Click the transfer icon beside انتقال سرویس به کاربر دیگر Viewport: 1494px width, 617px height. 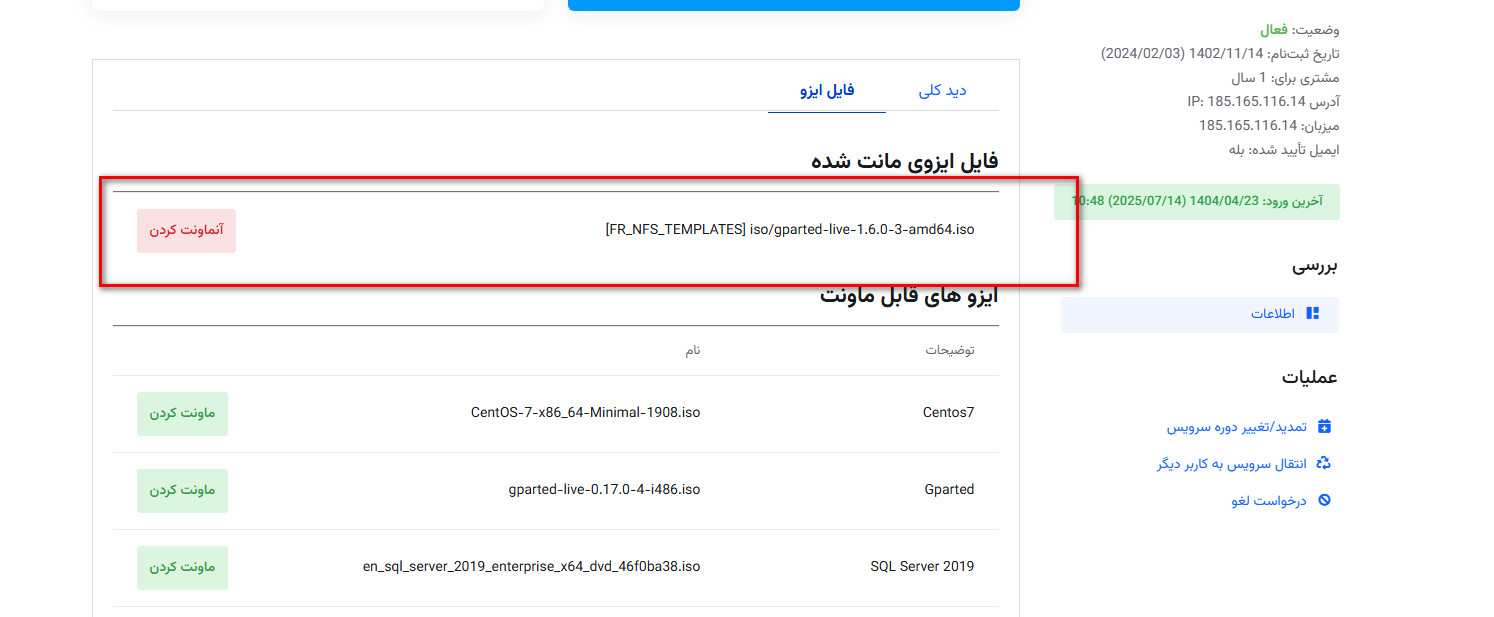(1325, 463)
